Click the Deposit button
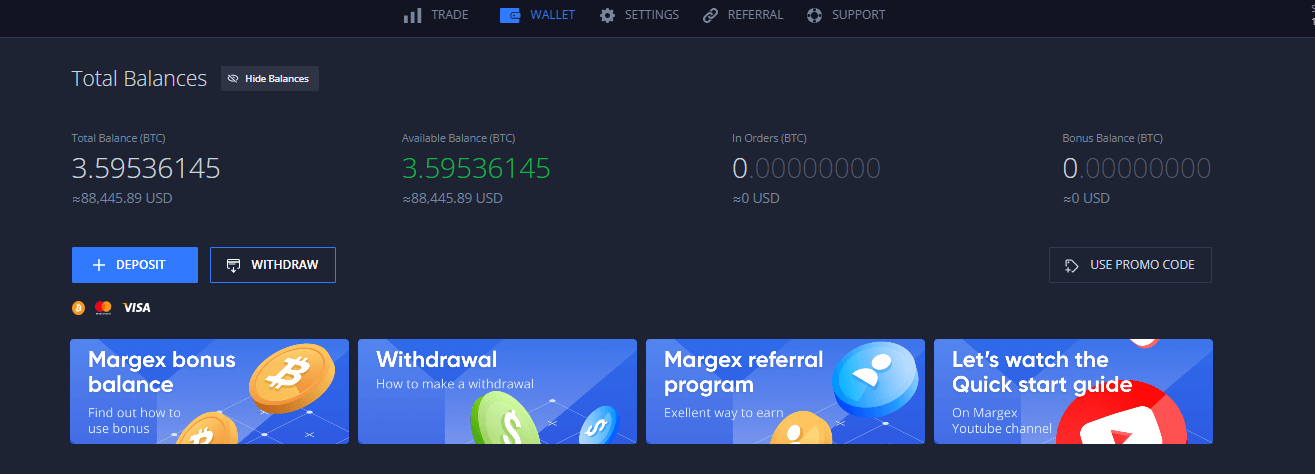The width and height of the screenshot is (1315, 474). (x=135, y=265)
